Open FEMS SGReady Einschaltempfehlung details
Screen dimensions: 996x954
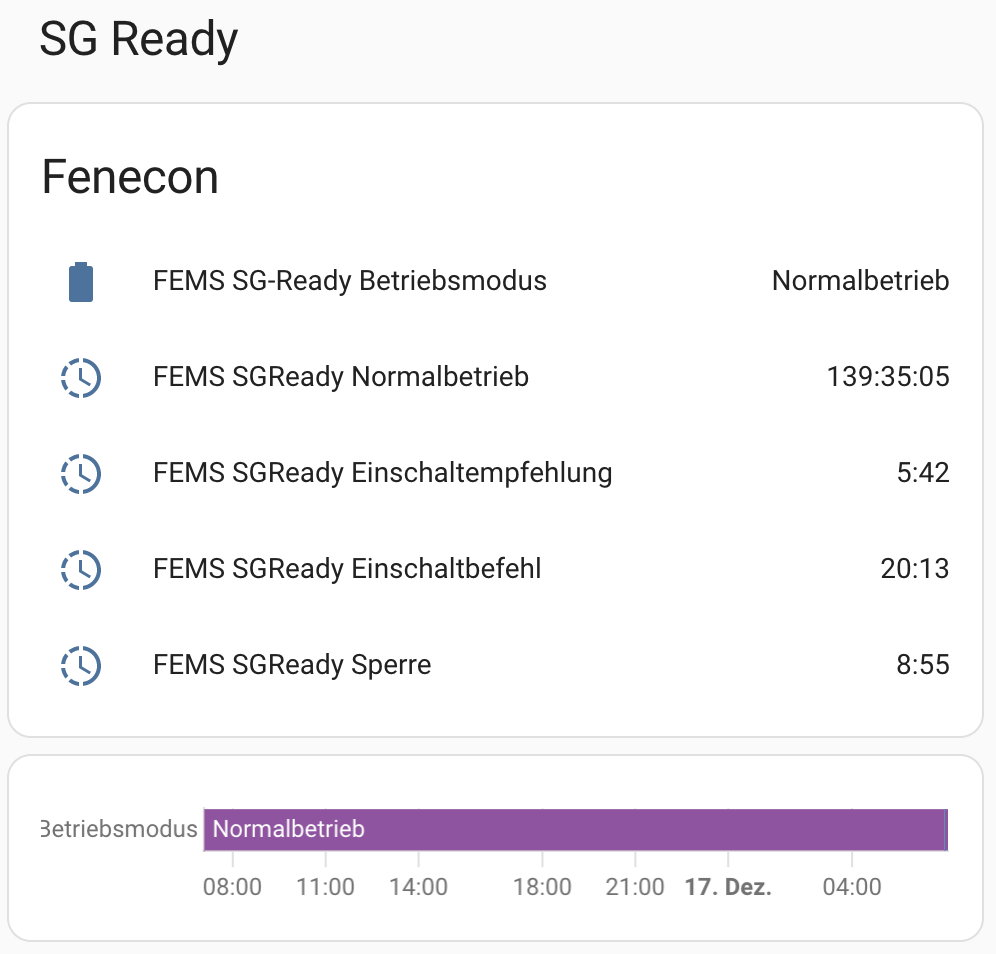pos(382,473)
